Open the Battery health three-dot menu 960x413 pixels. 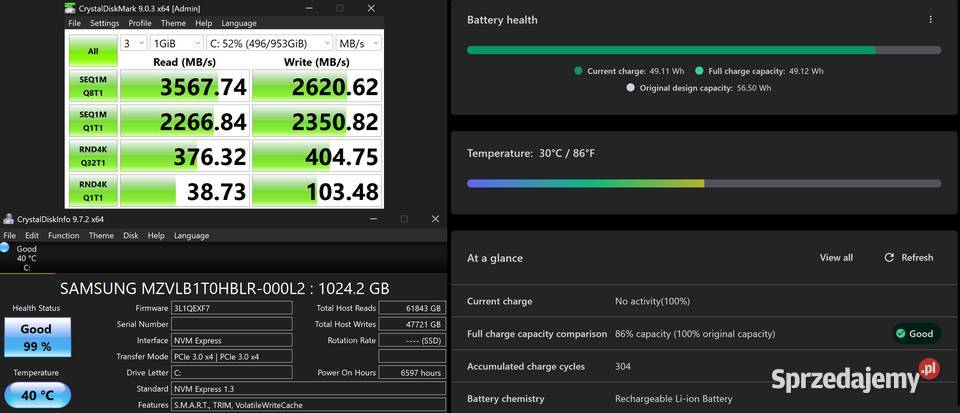click(931, 20)
